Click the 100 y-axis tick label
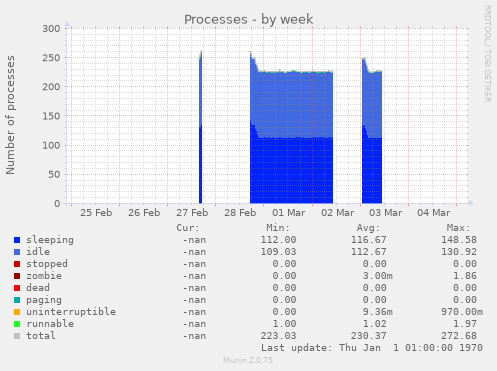 (x=51, y=145)
